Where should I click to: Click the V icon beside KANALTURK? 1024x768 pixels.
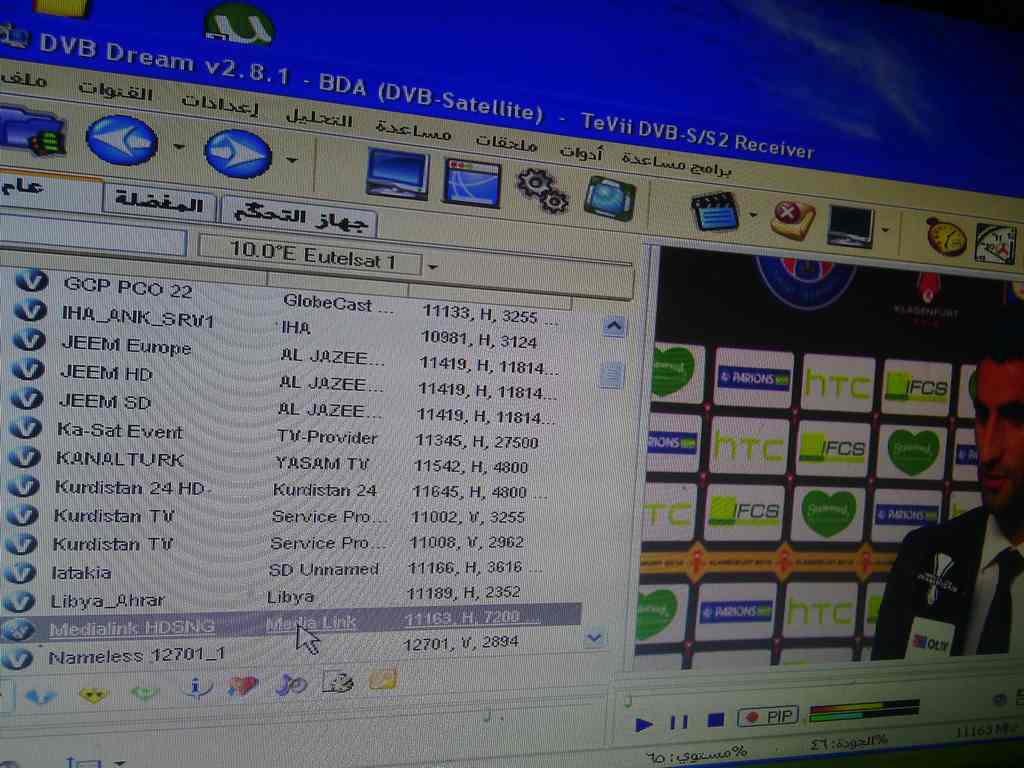(25, 457)
